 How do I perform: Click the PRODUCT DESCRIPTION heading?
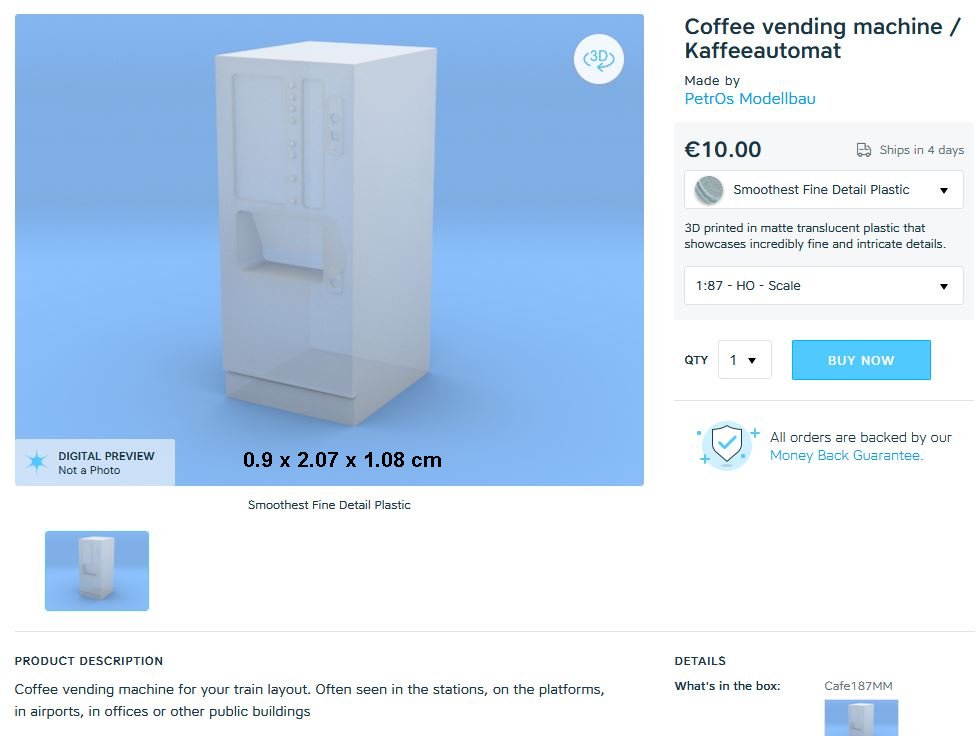click(x=88, y=661)
